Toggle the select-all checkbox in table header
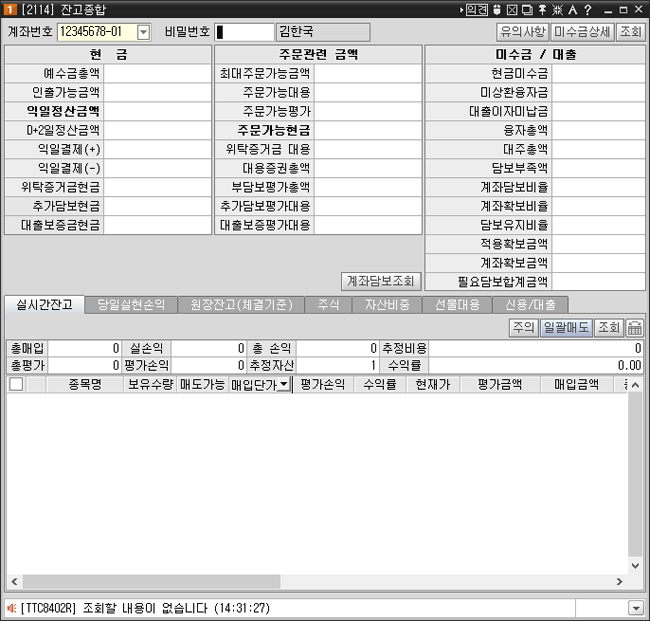650x621 pixels. point(16,384)
